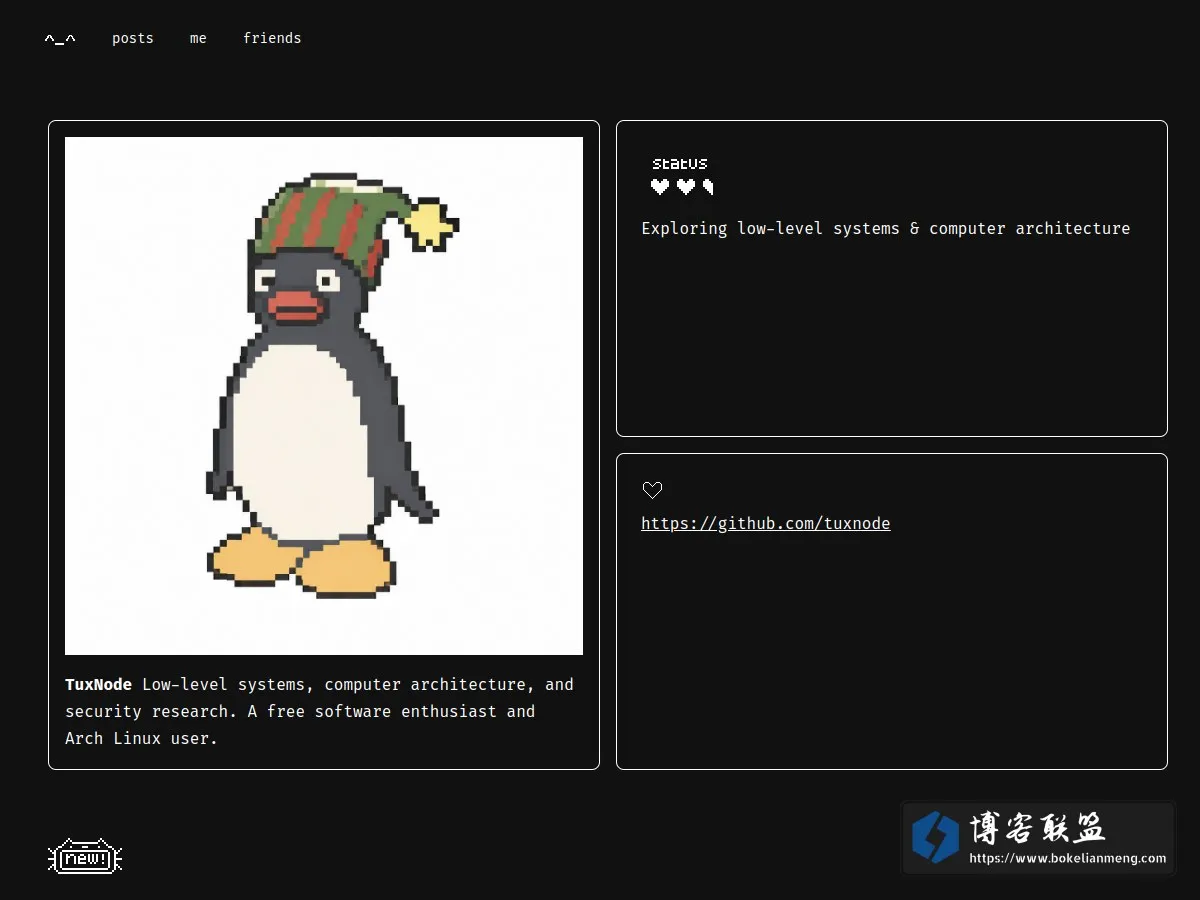1200x900 pixels.
Task: Click the pixel 'new!' badge icon
Action: 85,857
